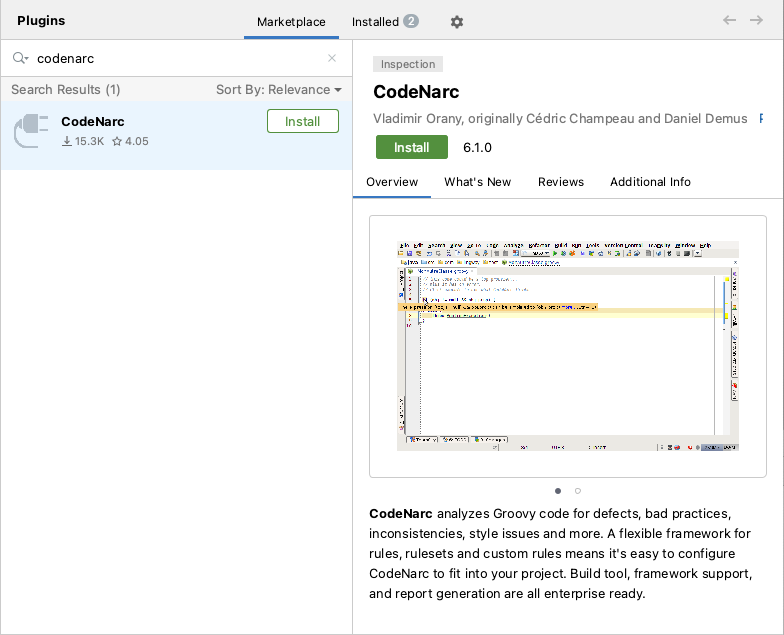The height and width of the screenshot is (635, 784).
Task: Go back with the left arrow
Action: tap(730, 20)
